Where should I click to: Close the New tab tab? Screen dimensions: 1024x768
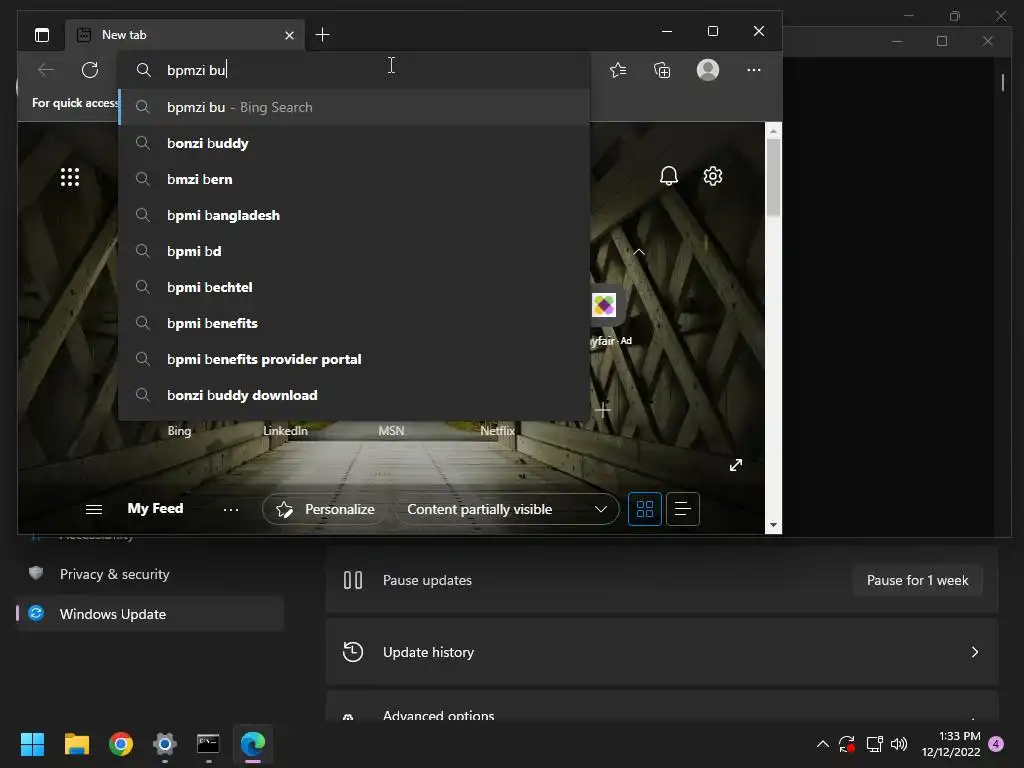[289, 35]
